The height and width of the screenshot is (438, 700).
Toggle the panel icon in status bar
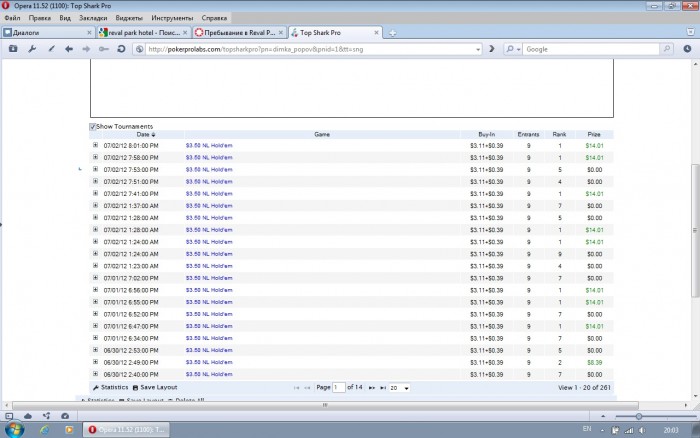click(x=9, y=416)
